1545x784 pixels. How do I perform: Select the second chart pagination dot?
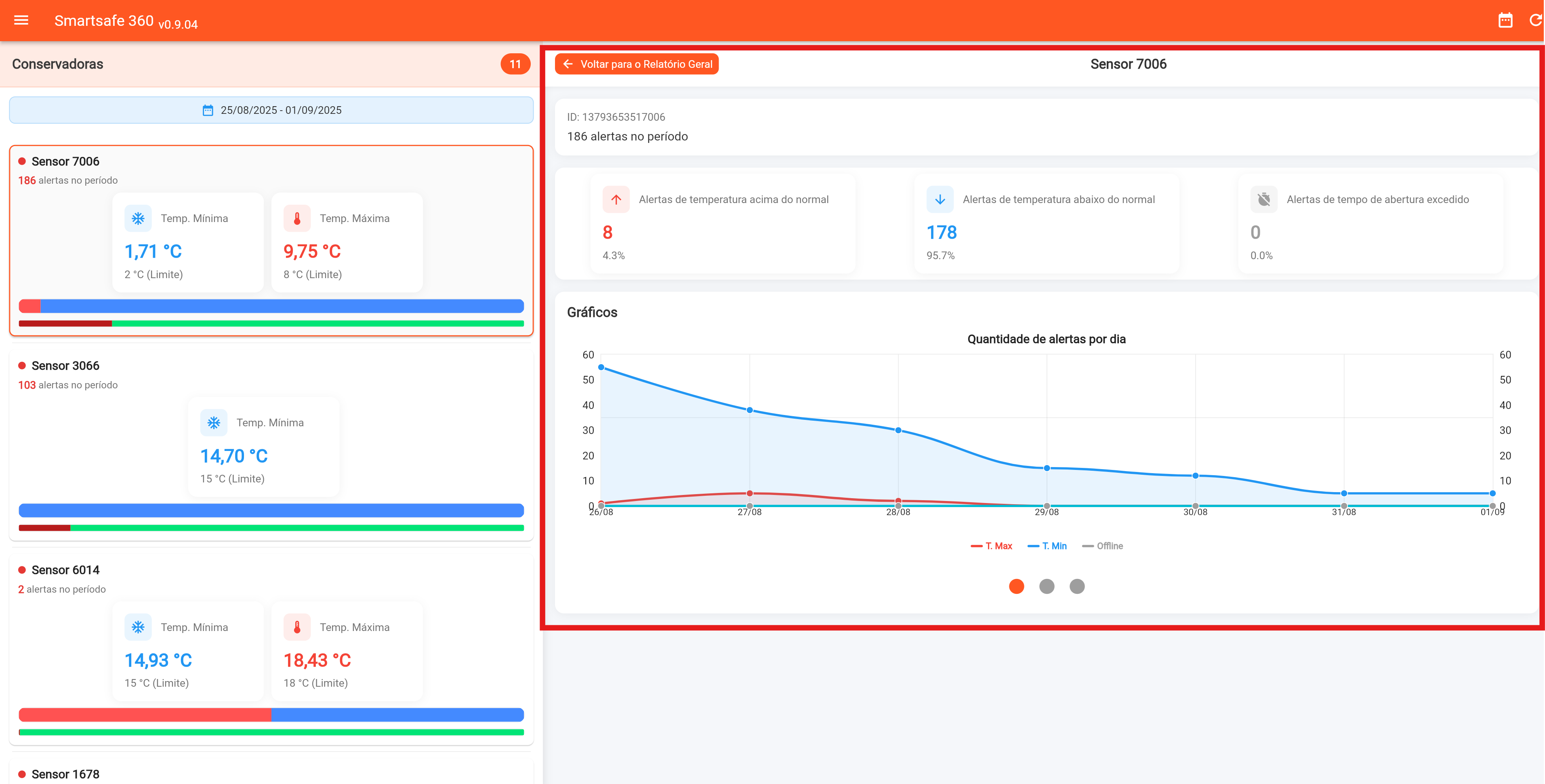coord(1047,586)
